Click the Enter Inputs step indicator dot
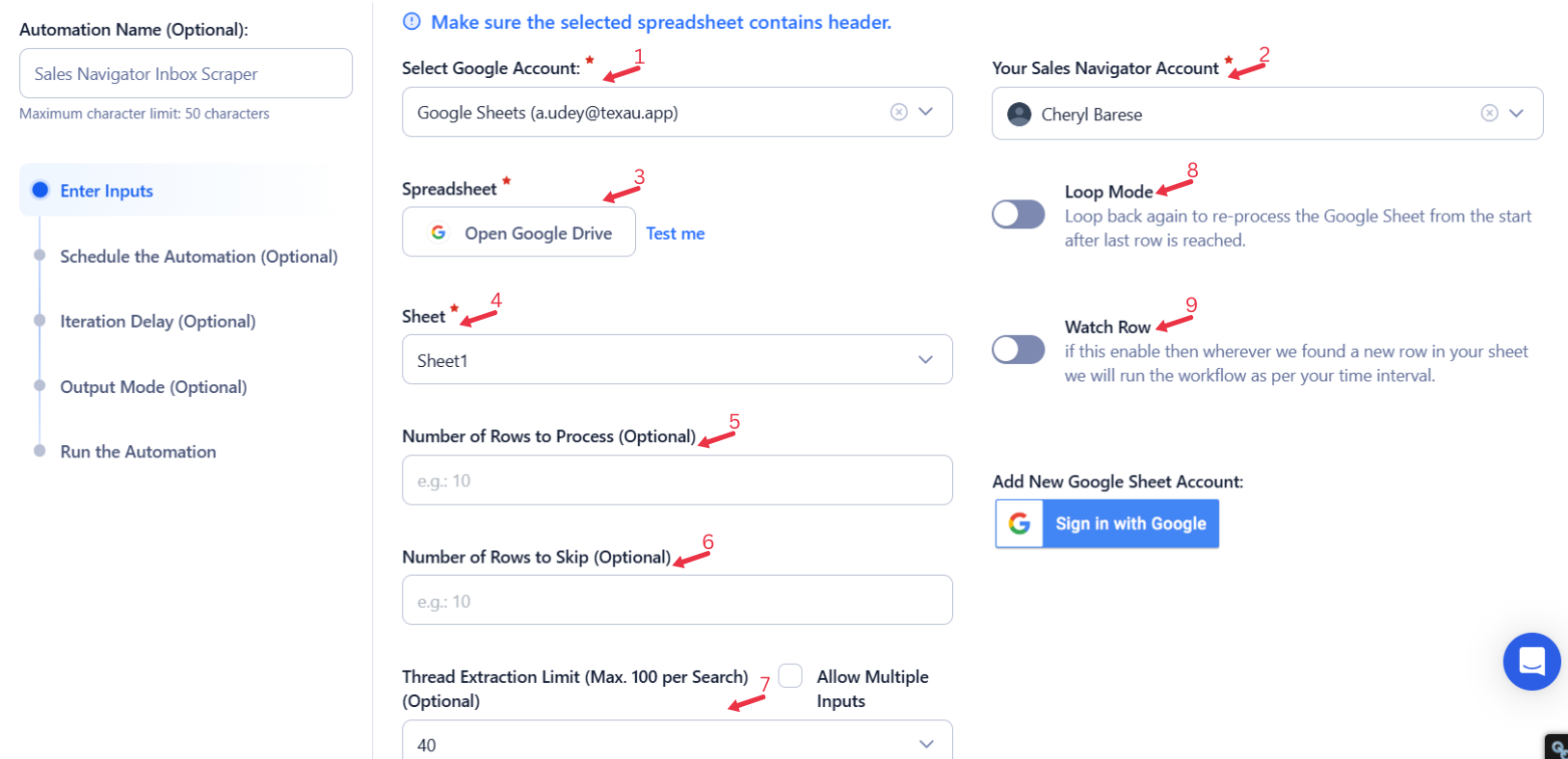Viewport: 1568px width, 759px height. [x=40, y=190]
